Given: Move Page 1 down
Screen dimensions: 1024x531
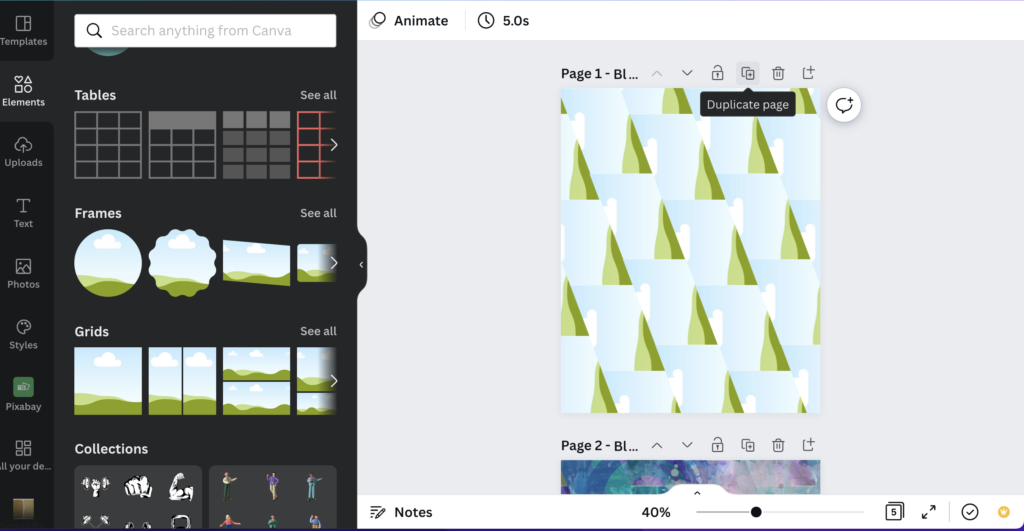Looking at the screenshot, I should (687, 73).
